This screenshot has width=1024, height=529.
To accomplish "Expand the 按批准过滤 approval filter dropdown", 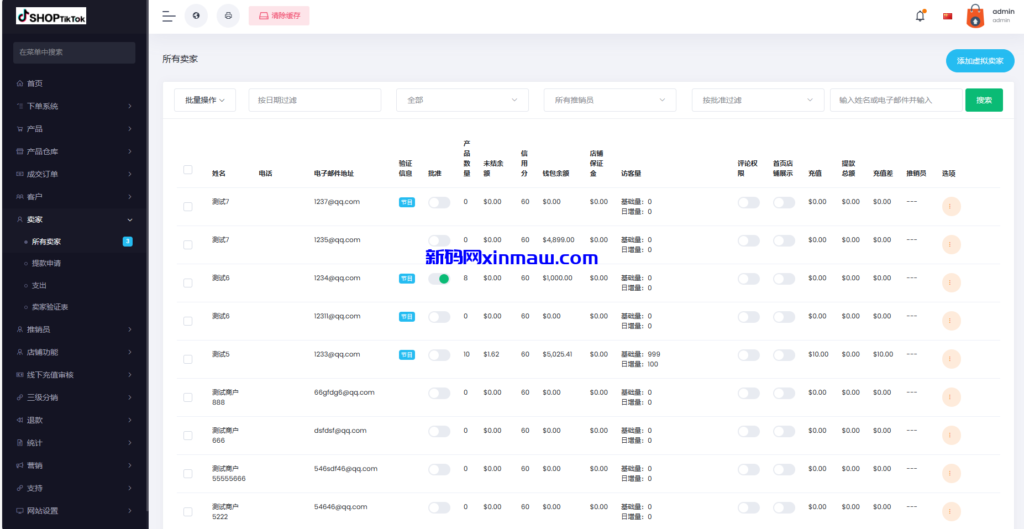I will pos(756,100).
